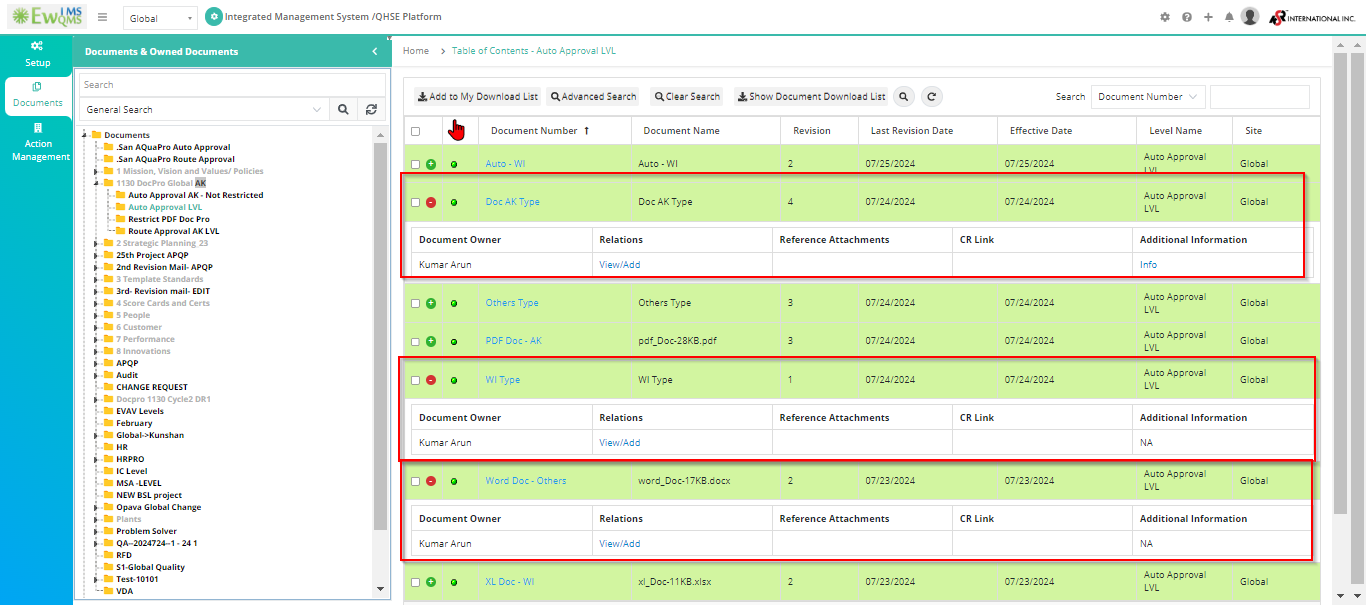Expand the Auto - WI row with the green plus
Image resolution: width=1366 pixels, height=605 pixels.
(431, 164)
